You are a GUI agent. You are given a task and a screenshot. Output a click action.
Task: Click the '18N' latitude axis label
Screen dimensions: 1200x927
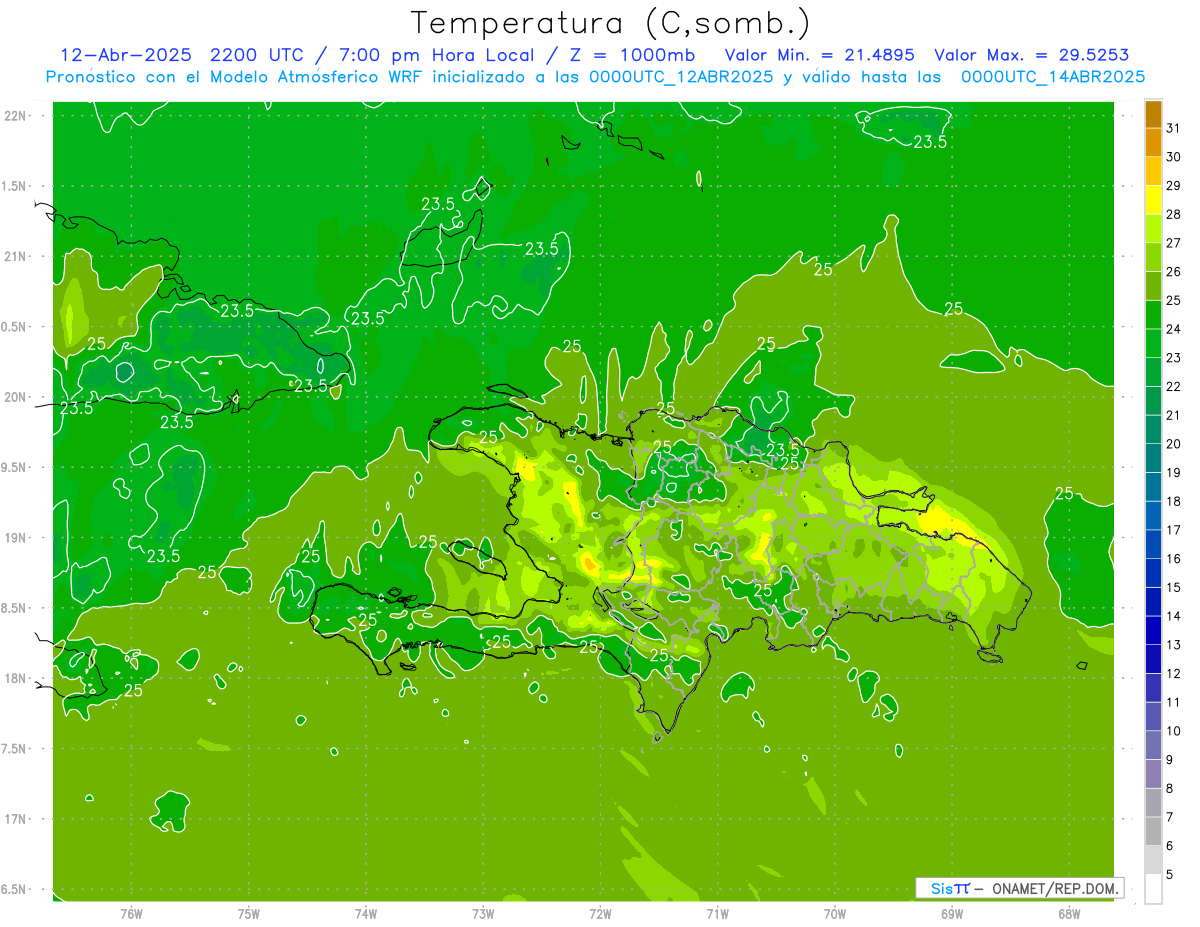(x=17, y=679)
